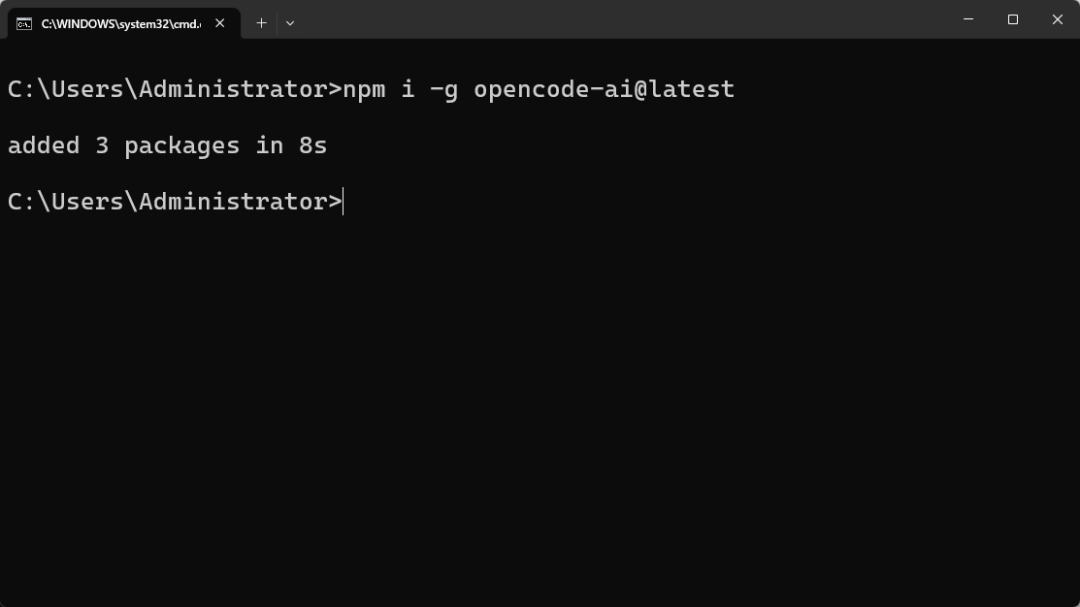Click the "-g" flag in the command
The height and width of the screenshot is (607, 1080).
(x=444, y=89)
